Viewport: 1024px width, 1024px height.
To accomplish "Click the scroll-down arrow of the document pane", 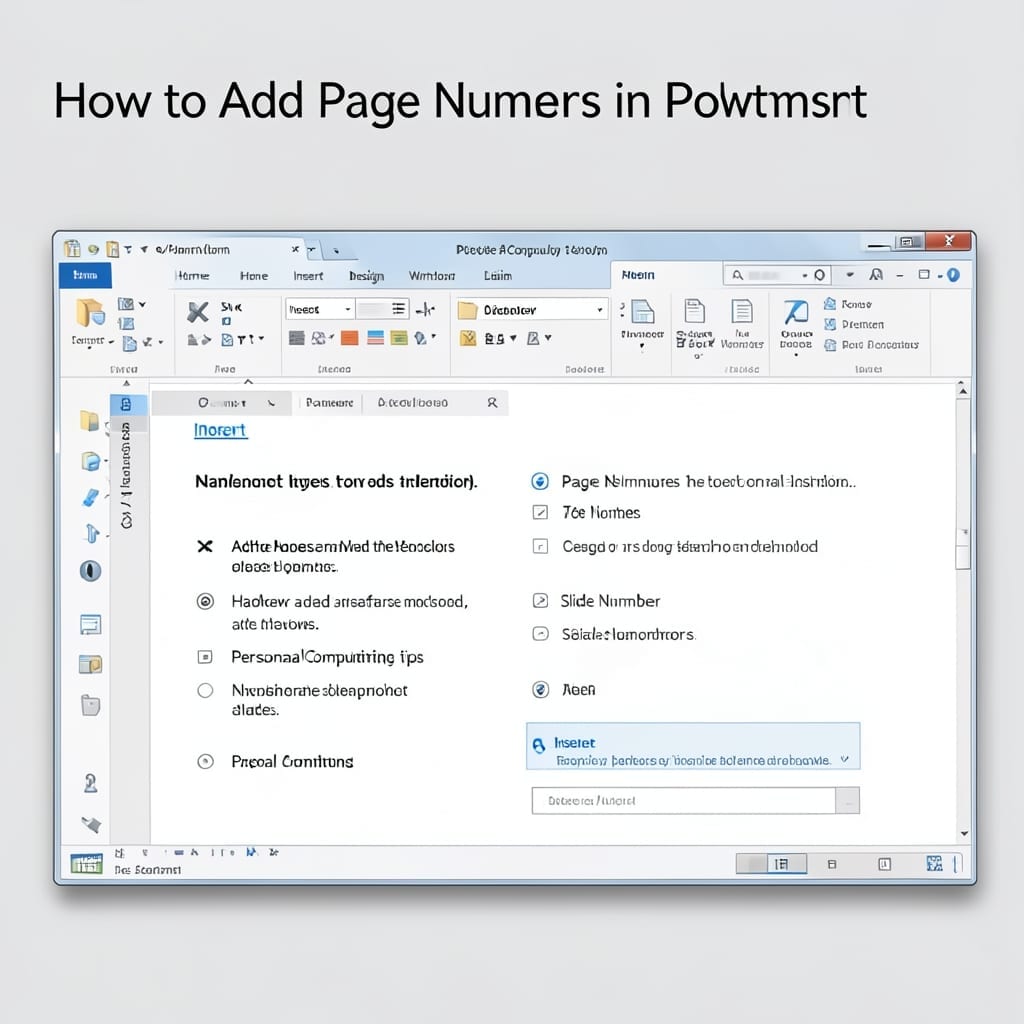I will pyautogui.click(x=964, y=834).
